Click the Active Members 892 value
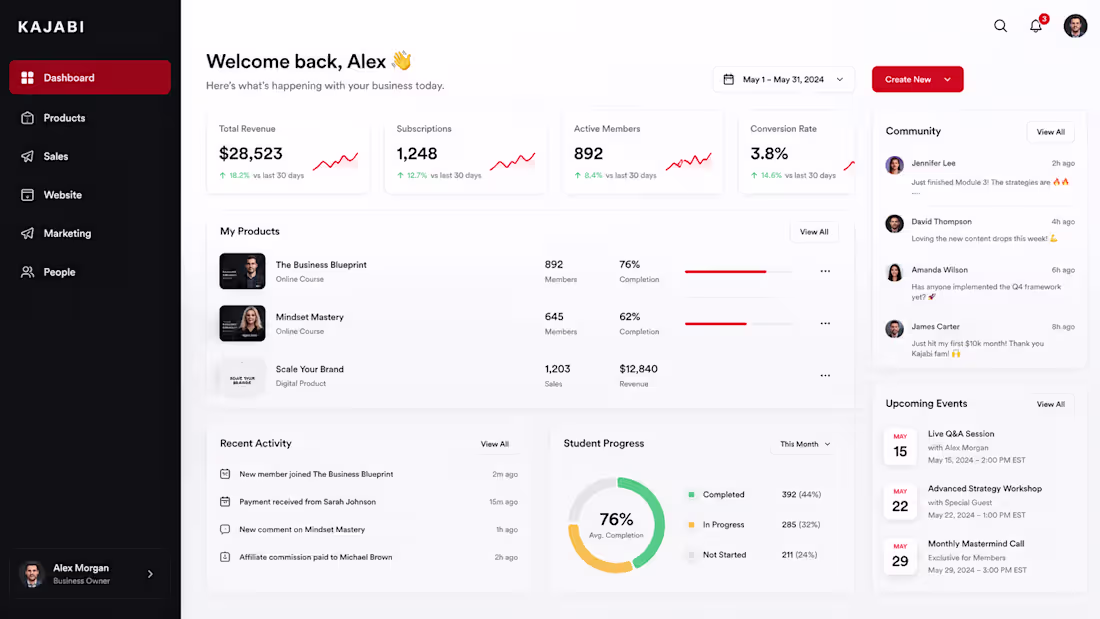1100x619 pixels. point(589,154)
